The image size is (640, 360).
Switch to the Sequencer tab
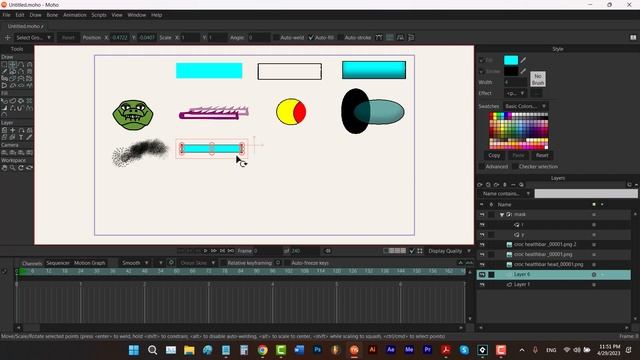tap(58, 263)
